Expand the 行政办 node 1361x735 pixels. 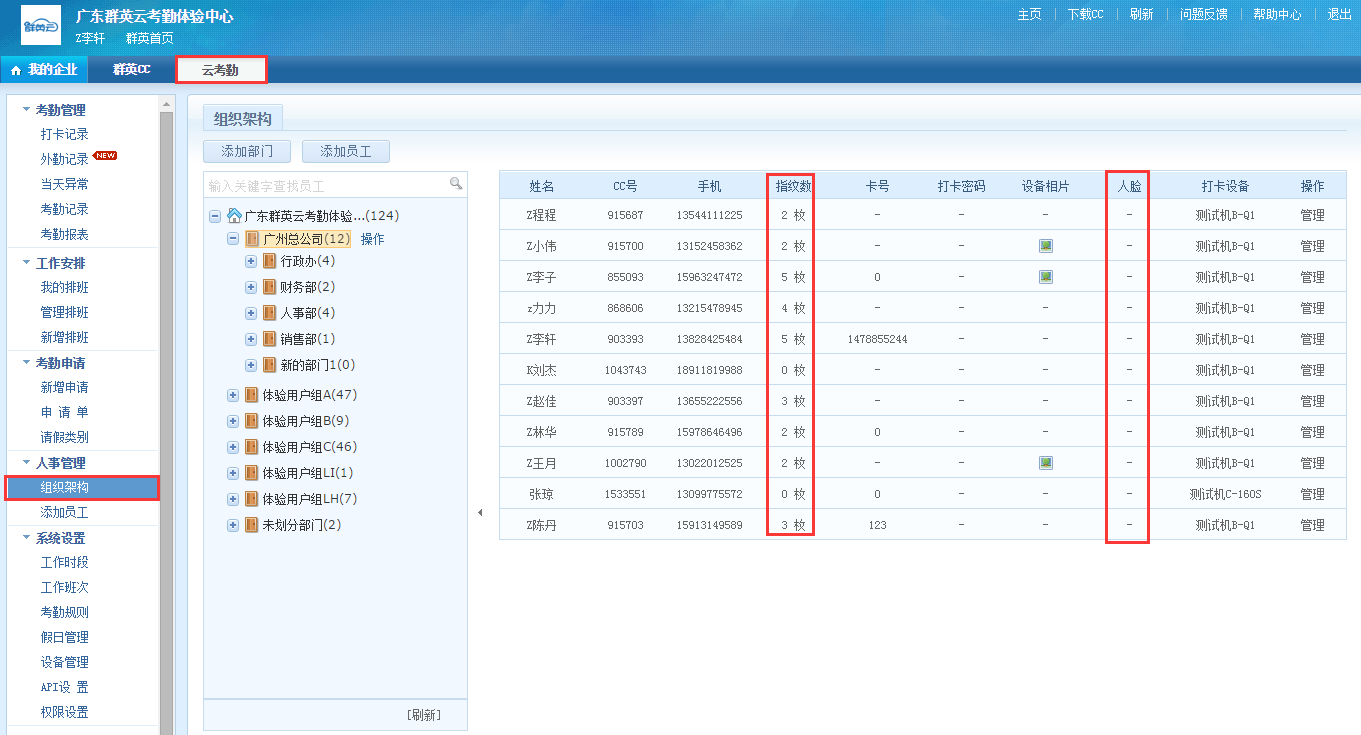251,261
